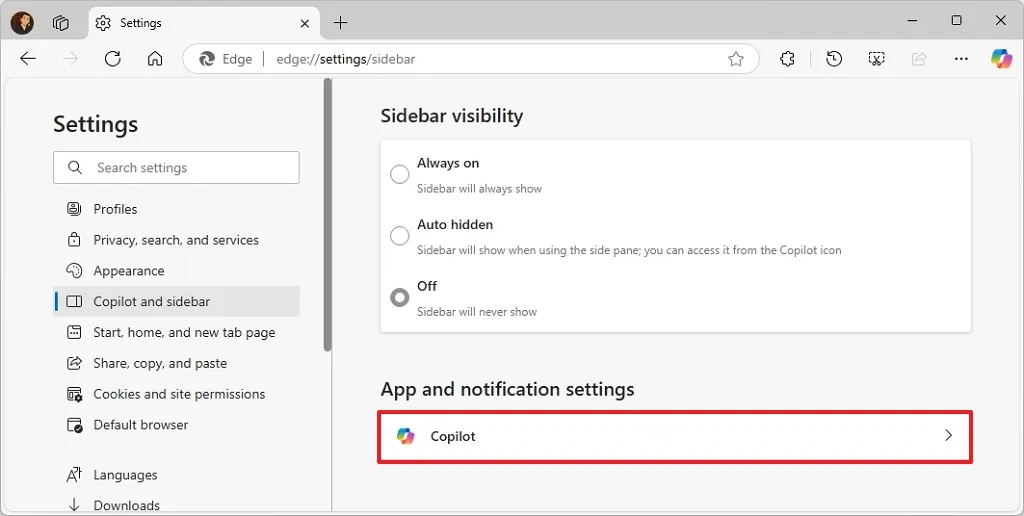Open the tab actions workspaces icon
Viewport: 1024px width, 516px height.
click(61, 23)
